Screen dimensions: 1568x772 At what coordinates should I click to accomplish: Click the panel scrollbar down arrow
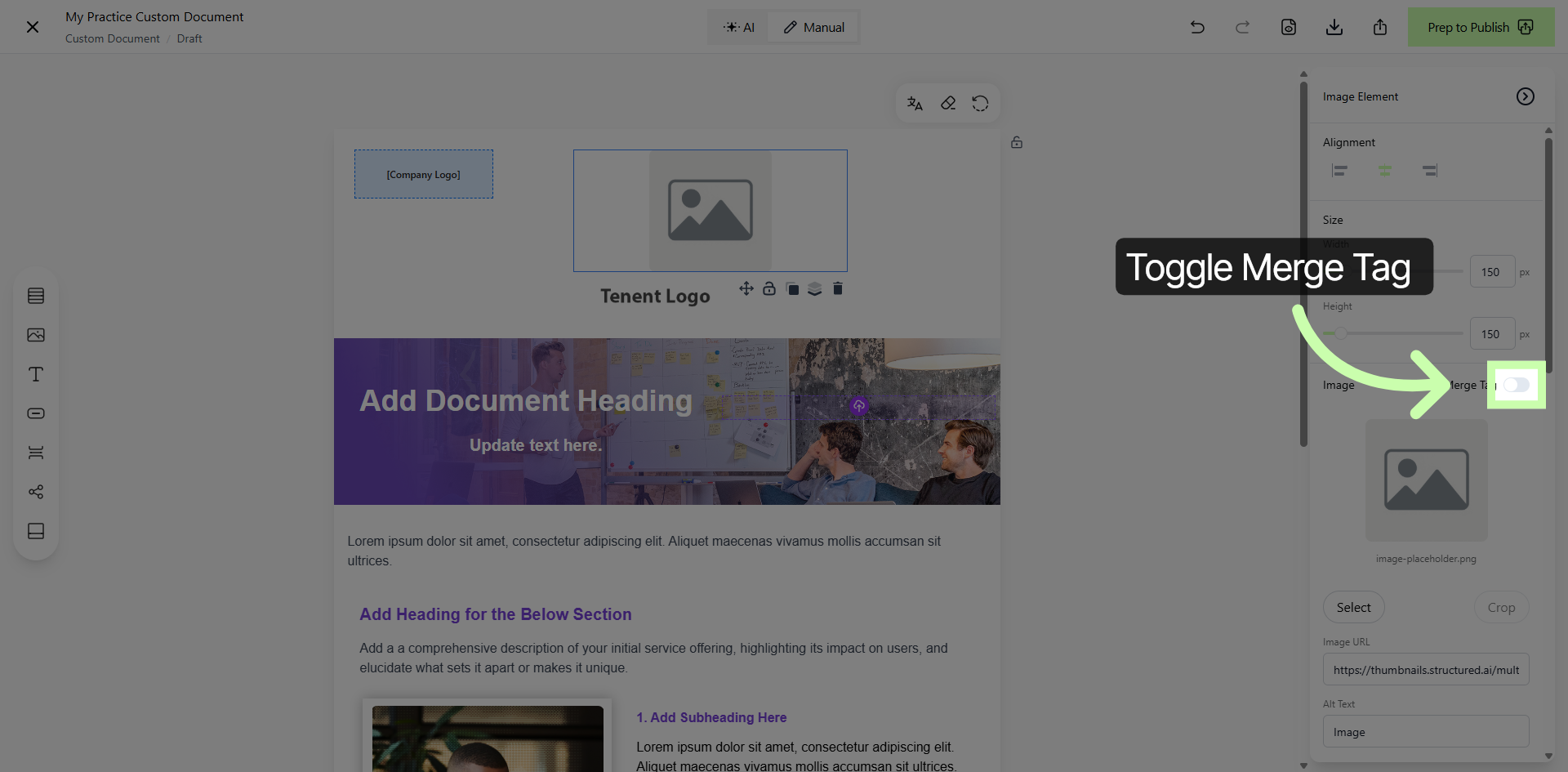click(x=1548, y=756)
